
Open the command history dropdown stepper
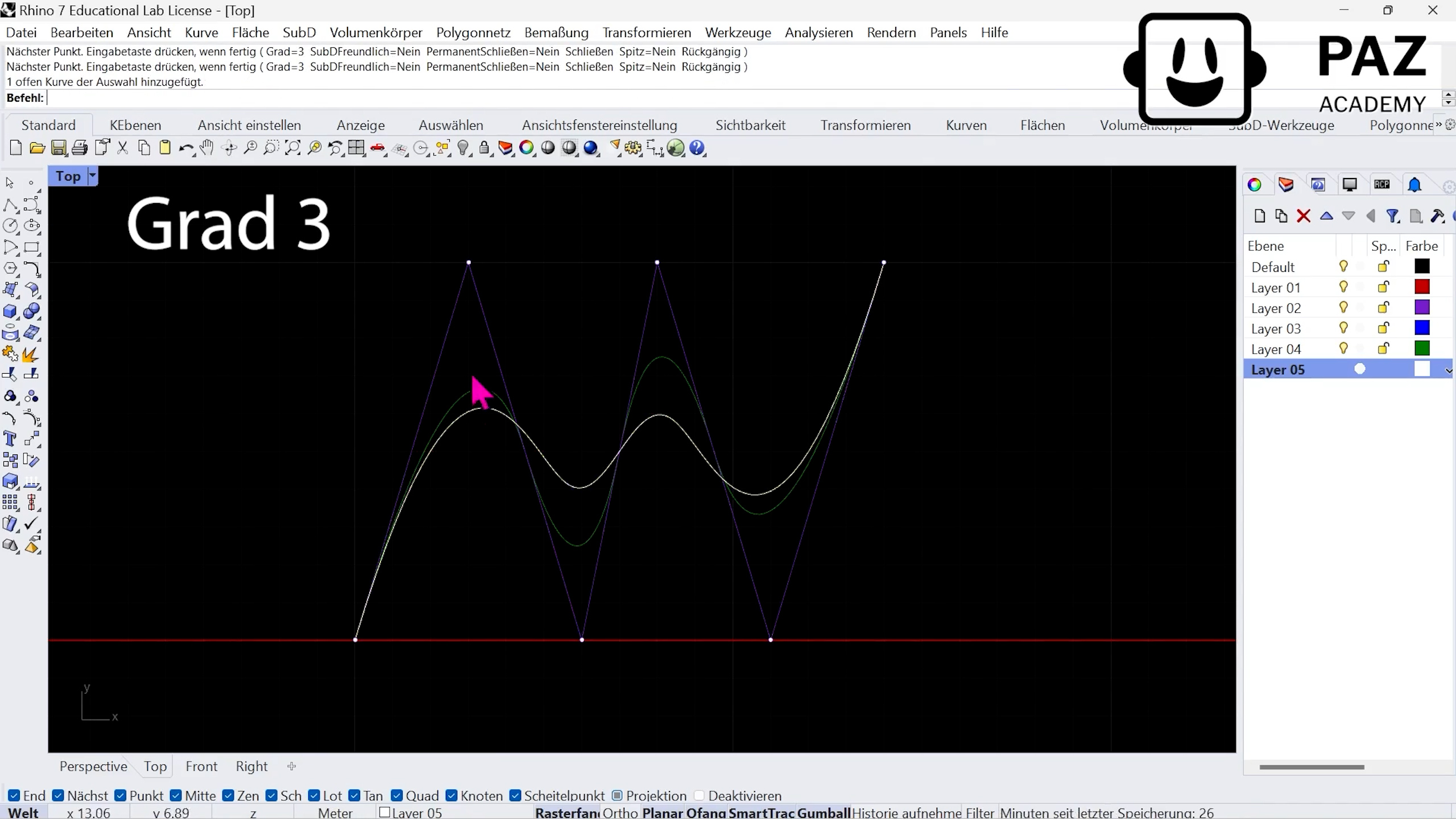click(1449, 98)
